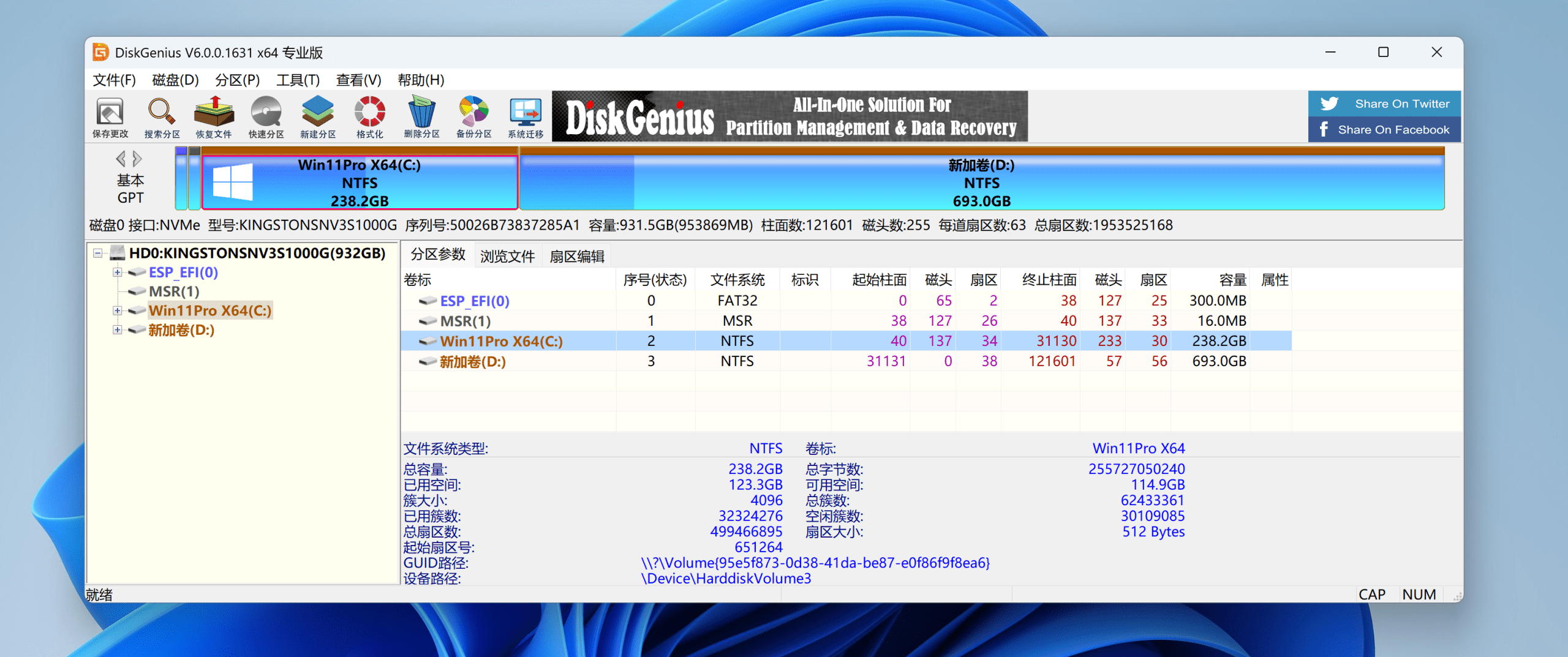The width and height of the screenshot is (1568, 657).
Task: Click the HD0 hard disk icon in tree
Action: point(118,253)
